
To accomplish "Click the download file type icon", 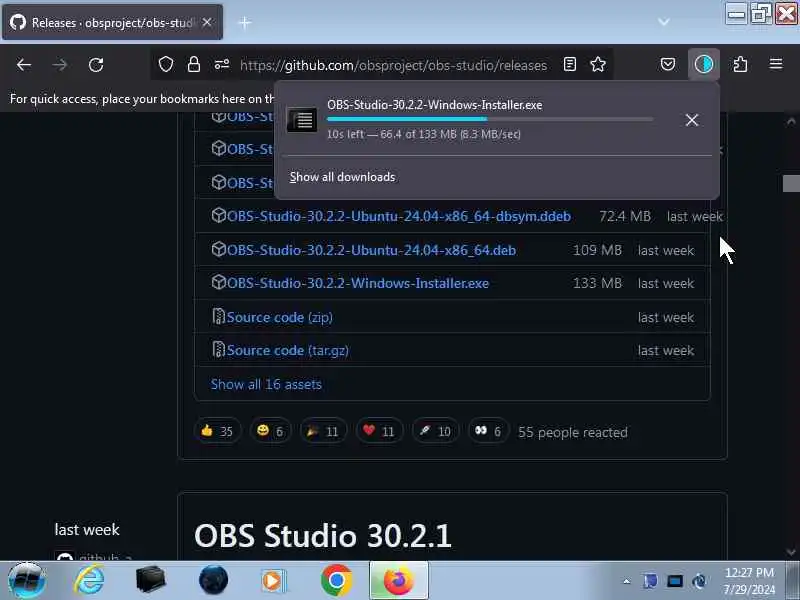I will click(302, 120).
